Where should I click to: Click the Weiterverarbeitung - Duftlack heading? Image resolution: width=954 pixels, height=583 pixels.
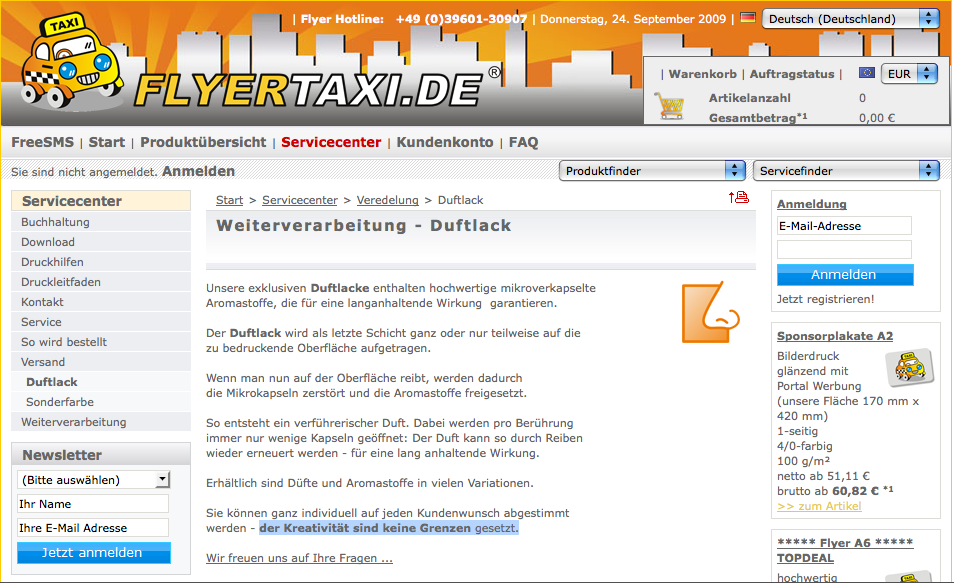[364, 226]
